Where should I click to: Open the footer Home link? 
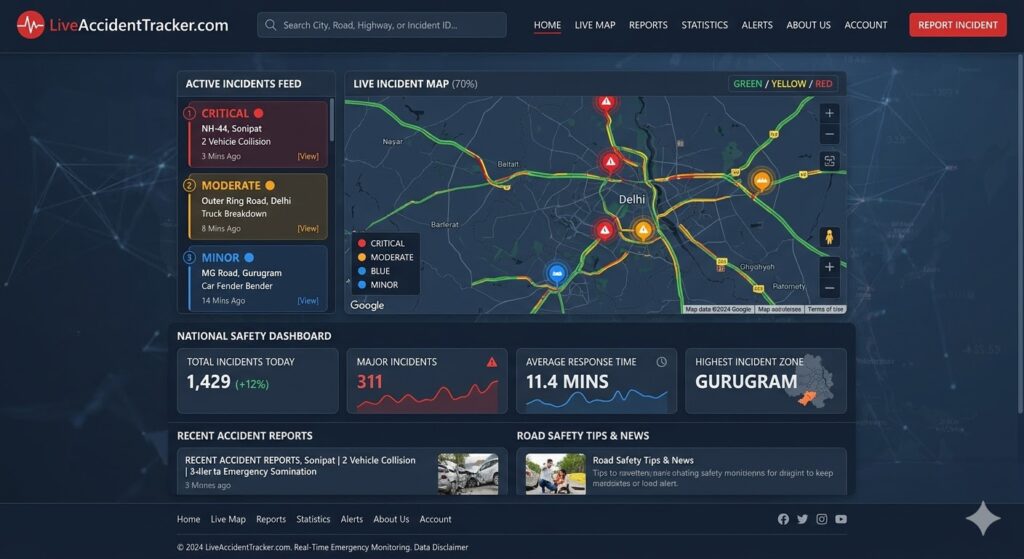[189, 519]
